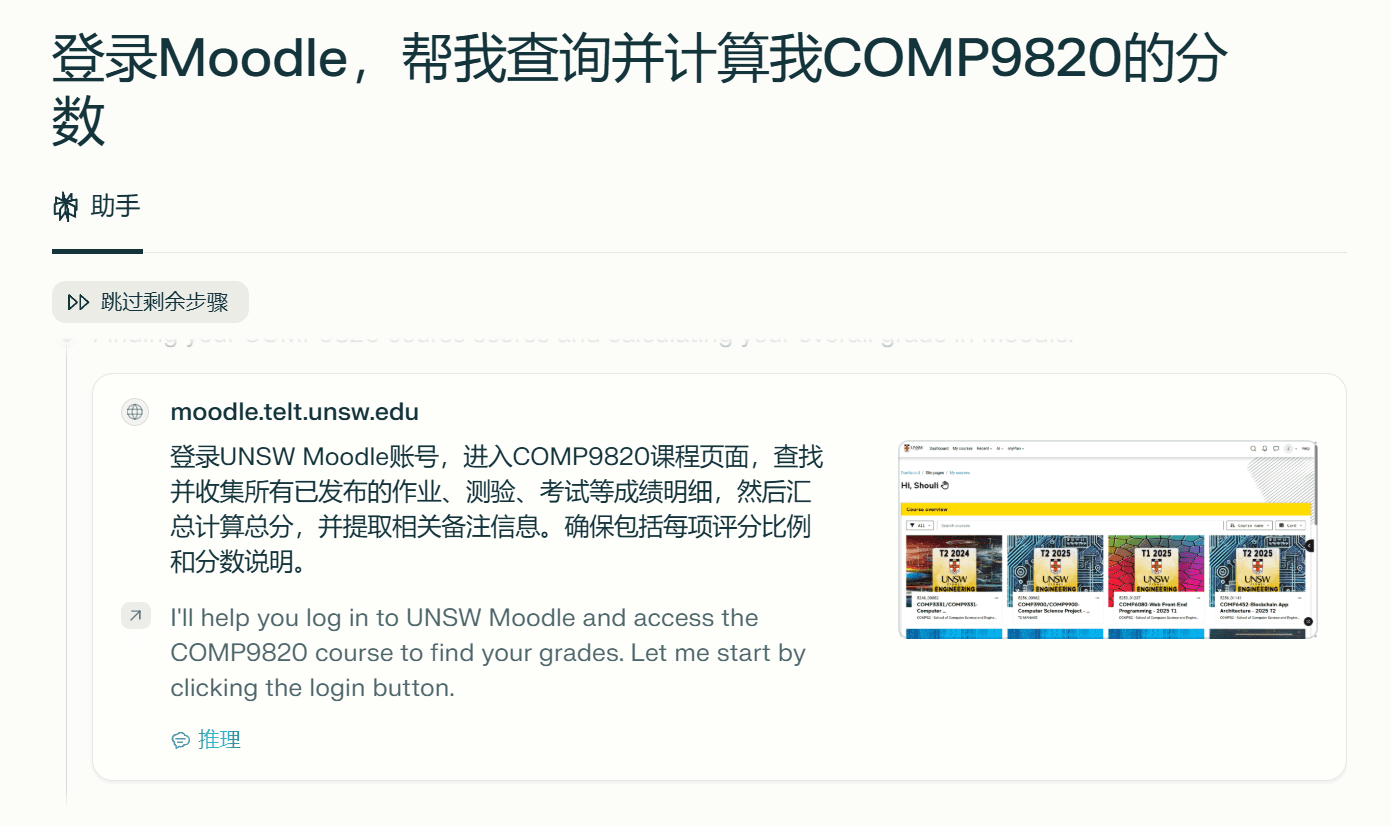The width and height of the screenshot is (1391, 826).
Task: Click the globe icon next to moodle.telt.unsw.edu
Action: pos(135,412)
